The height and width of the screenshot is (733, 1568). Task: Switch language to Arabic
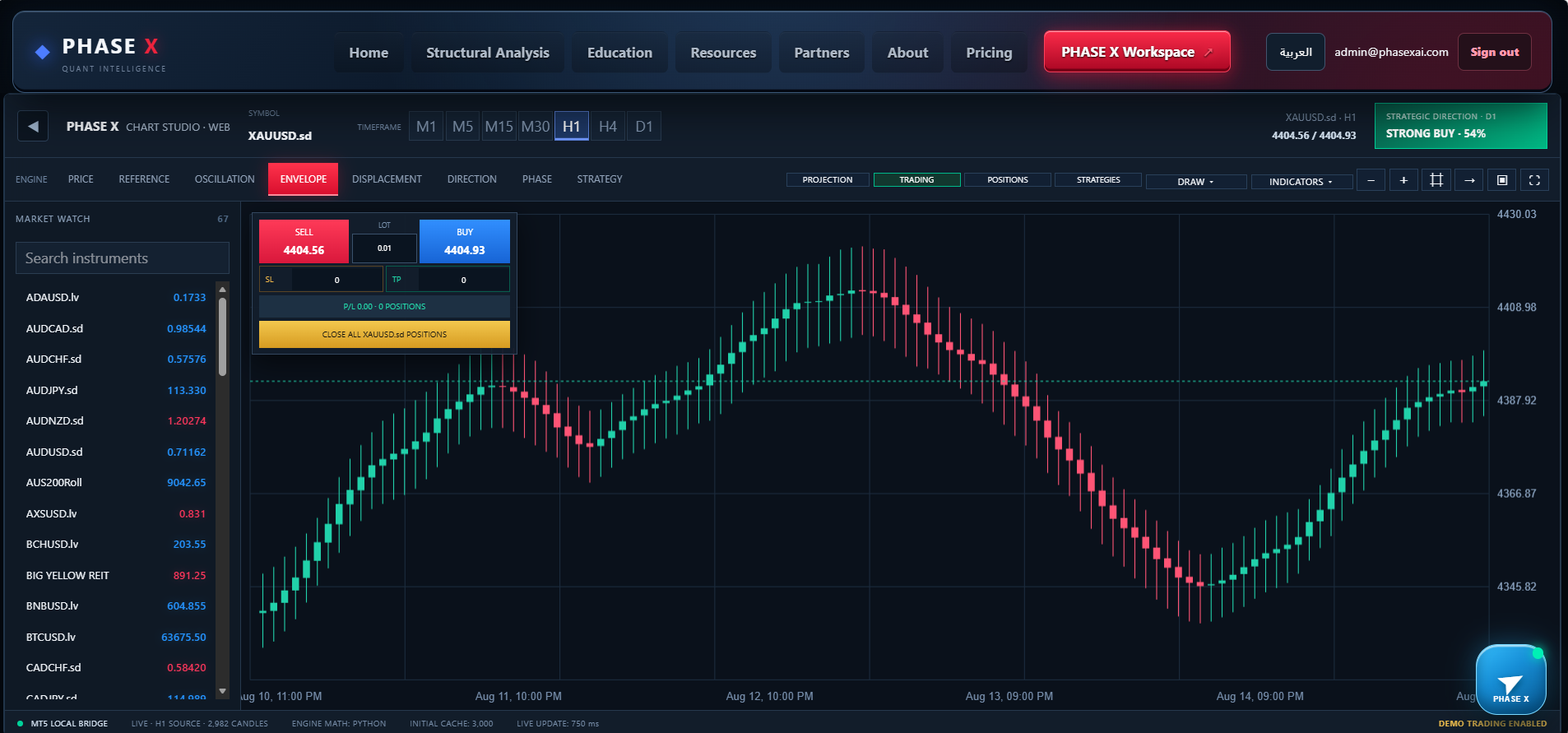tap(1296, 52)
